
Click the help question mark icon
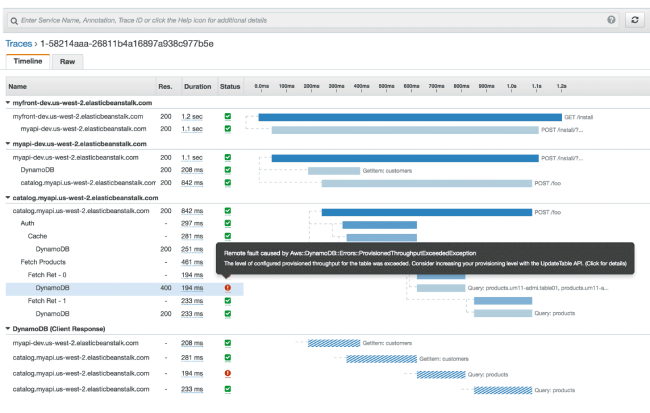[611, 20]
